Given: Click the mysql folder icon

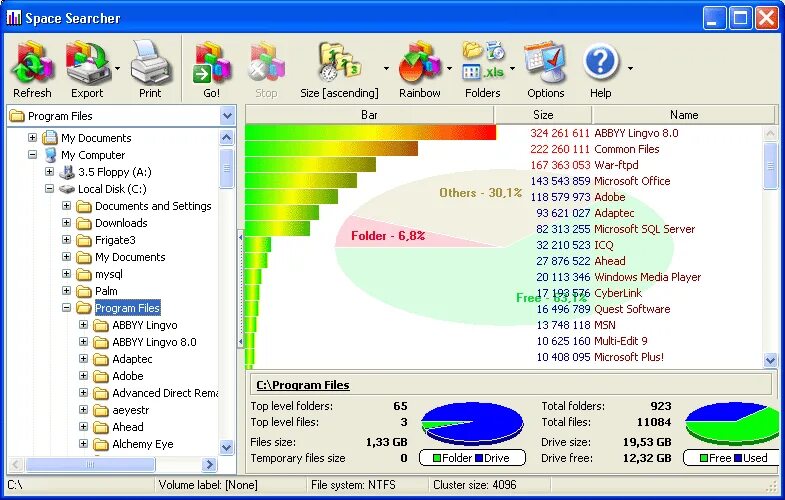Looking at the screenshot, I should click(84, 274).
